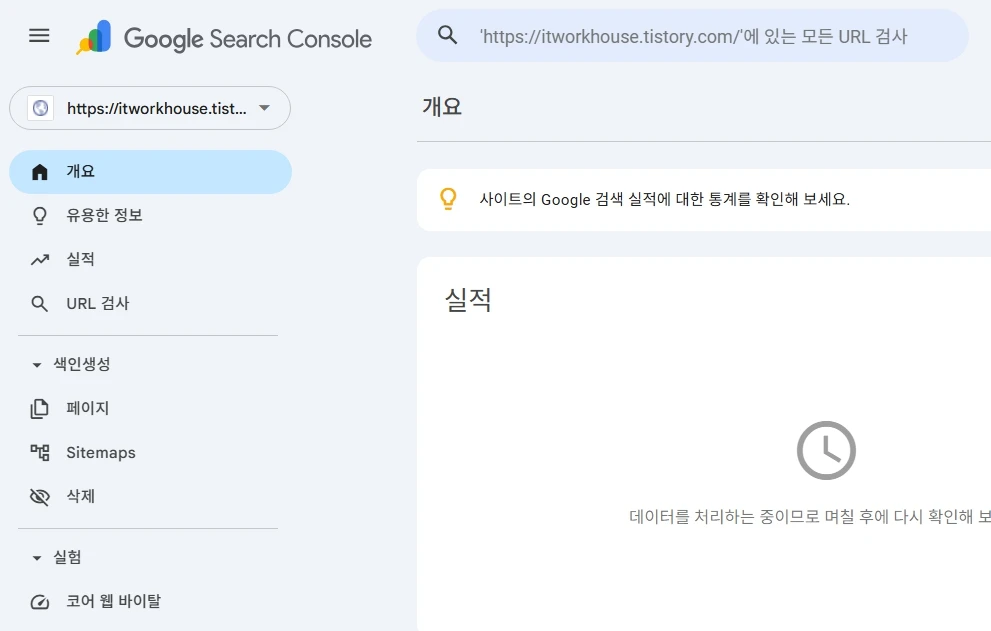
Task: Click the 실험 section header label
Action: tap(67, 557)
